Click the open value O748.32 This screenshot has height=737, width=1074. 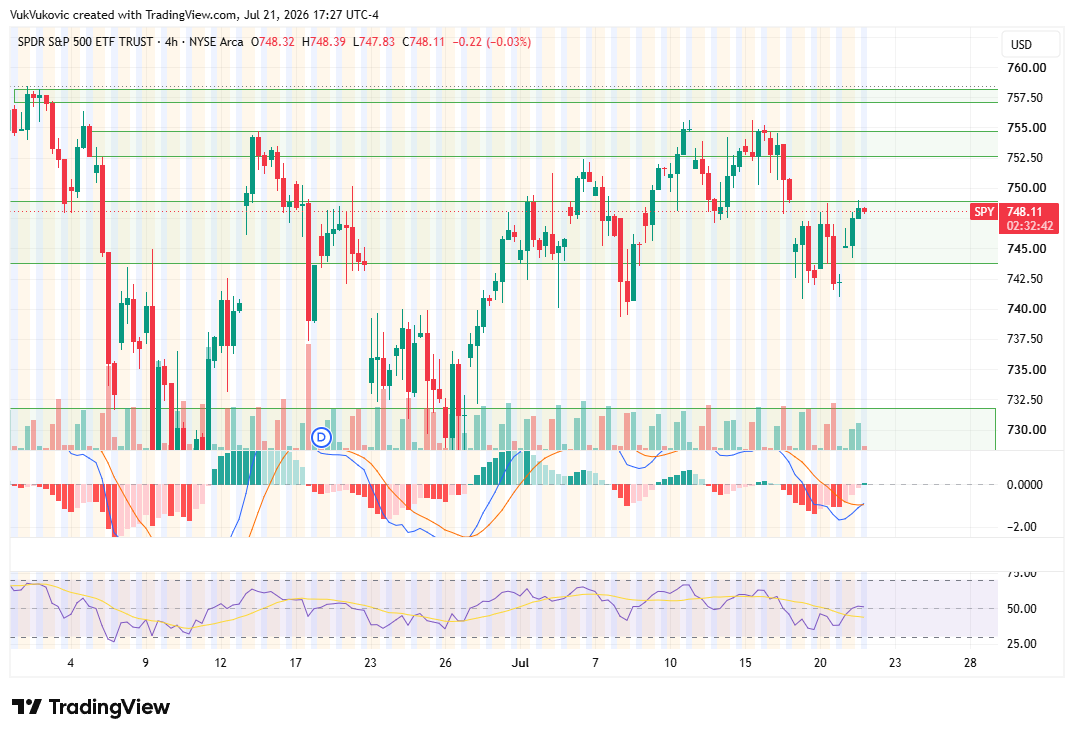pos(273,42)
